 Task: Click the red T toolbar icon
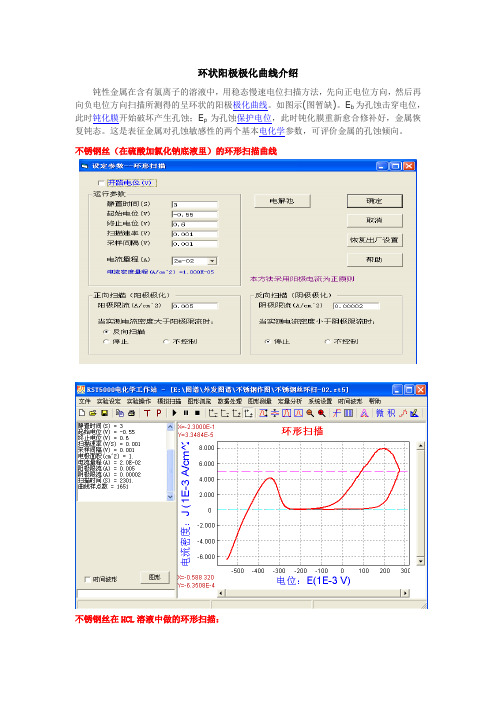[x=147, y=413]
